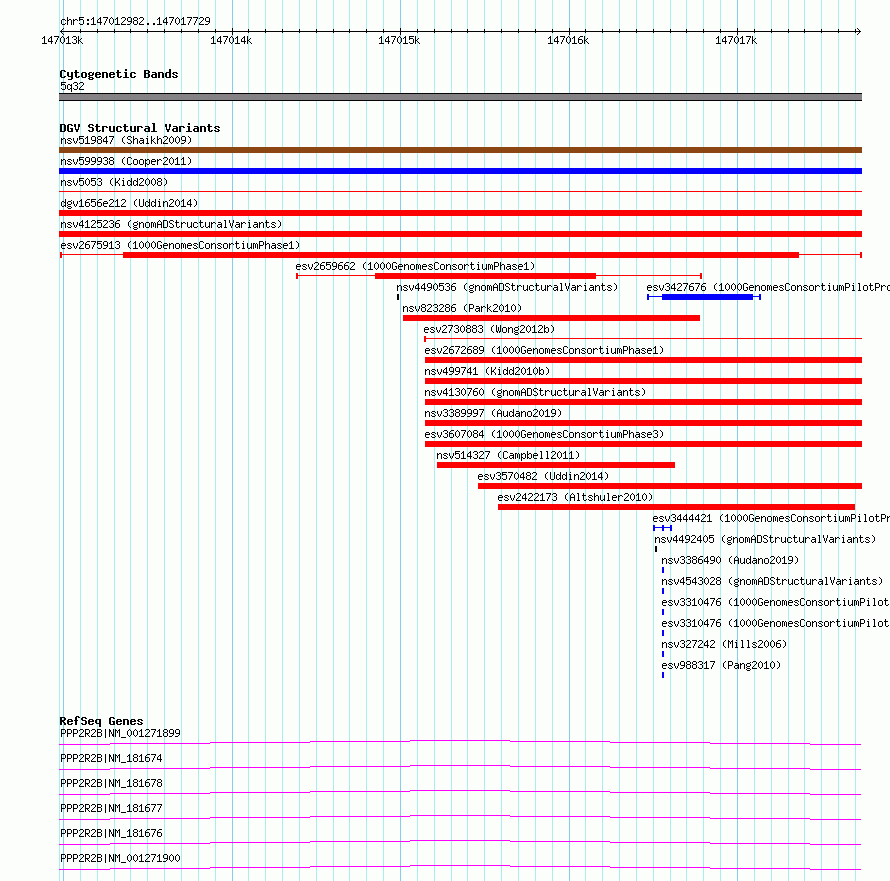890x881 pixels.
Task: Click the DGV Structural Variants track title
Action: point(140,128)
